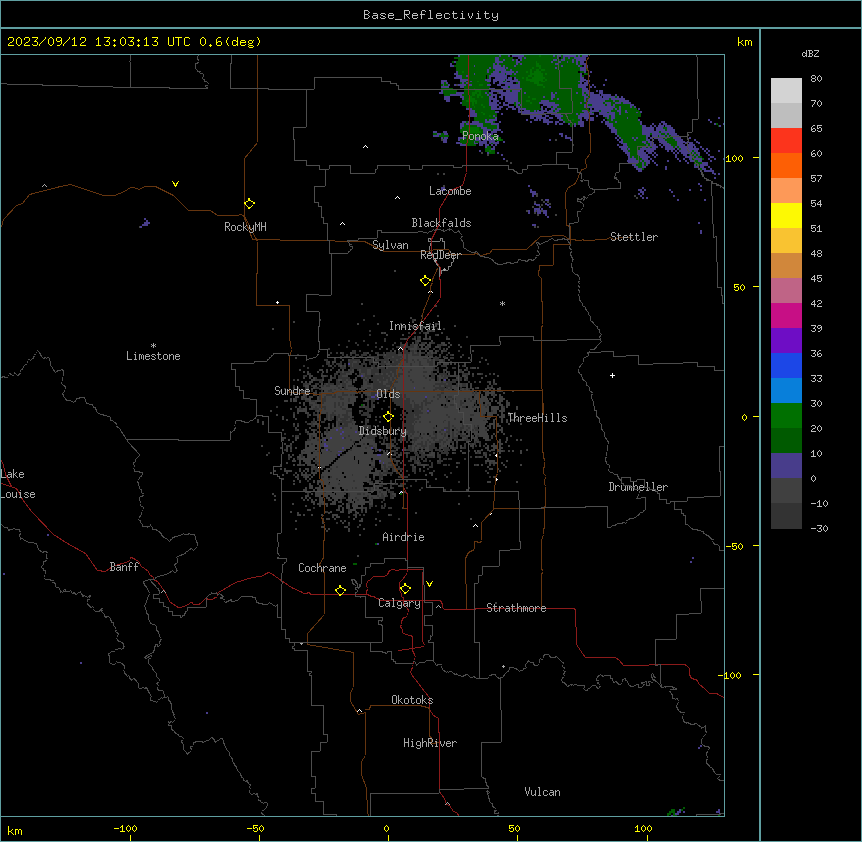Choose the blue 36-33 dBZ legend swatch
Viewport: 862px width, 842px height.
[x=786, y=365]
